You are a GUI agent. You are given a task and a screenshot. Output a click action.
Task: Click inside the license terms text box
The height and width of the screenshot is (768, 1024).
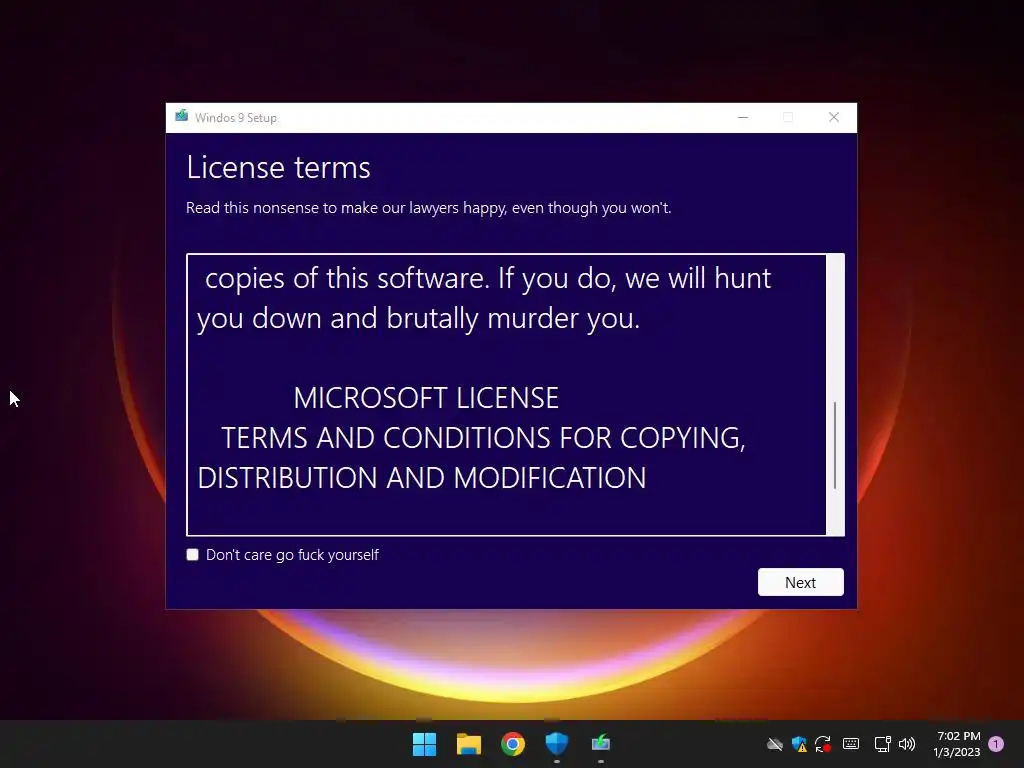(506, 394)
